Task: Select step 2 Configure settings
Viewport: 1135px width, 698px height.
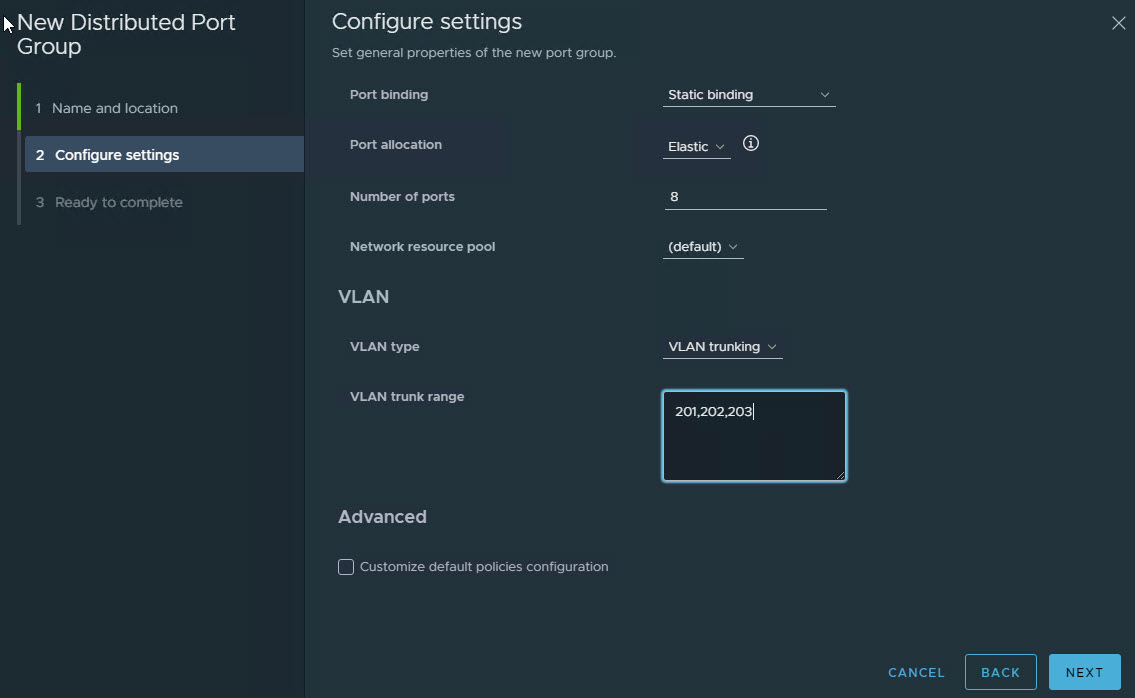Action: 117,155
